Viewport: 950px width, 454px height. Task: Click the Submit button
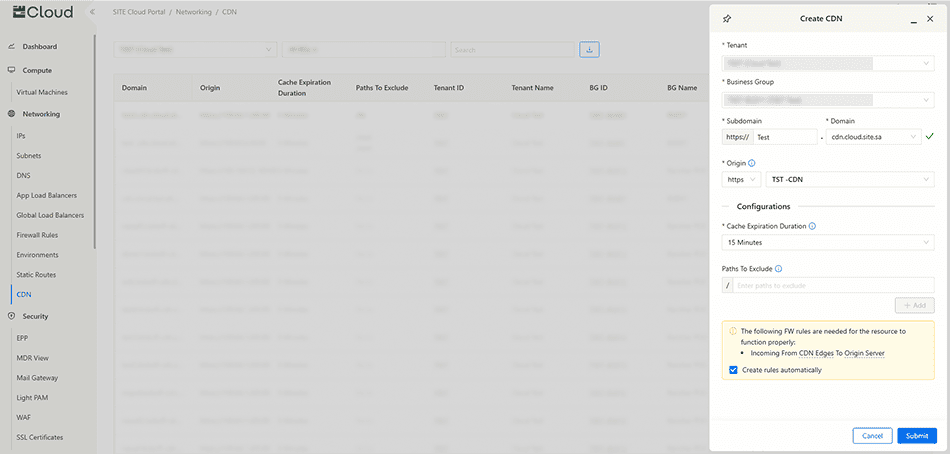pyautogui.click(x=917, y=436)
